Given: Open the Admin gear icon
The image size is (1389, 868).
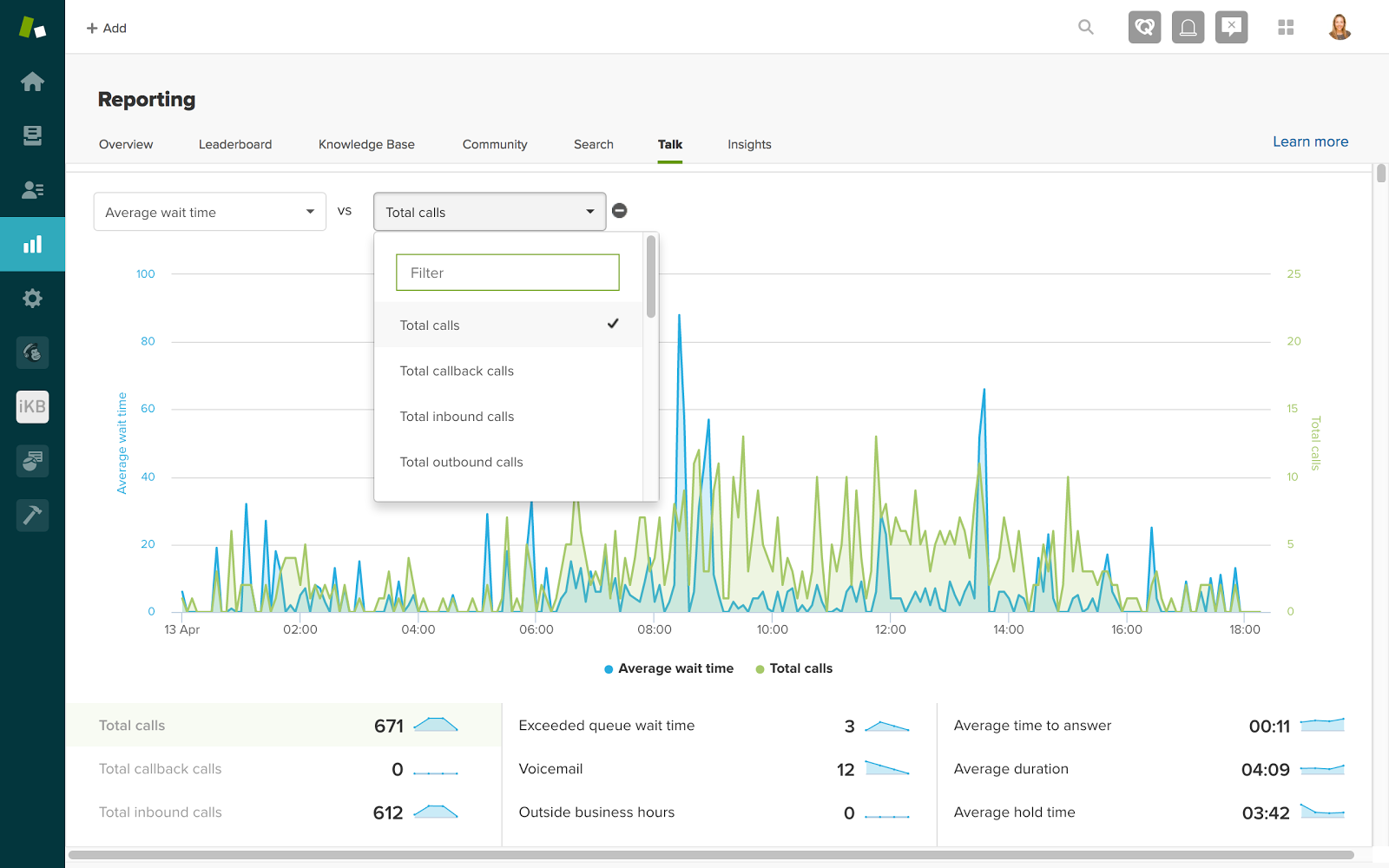Looking at the screenshot, I should 32,299.
